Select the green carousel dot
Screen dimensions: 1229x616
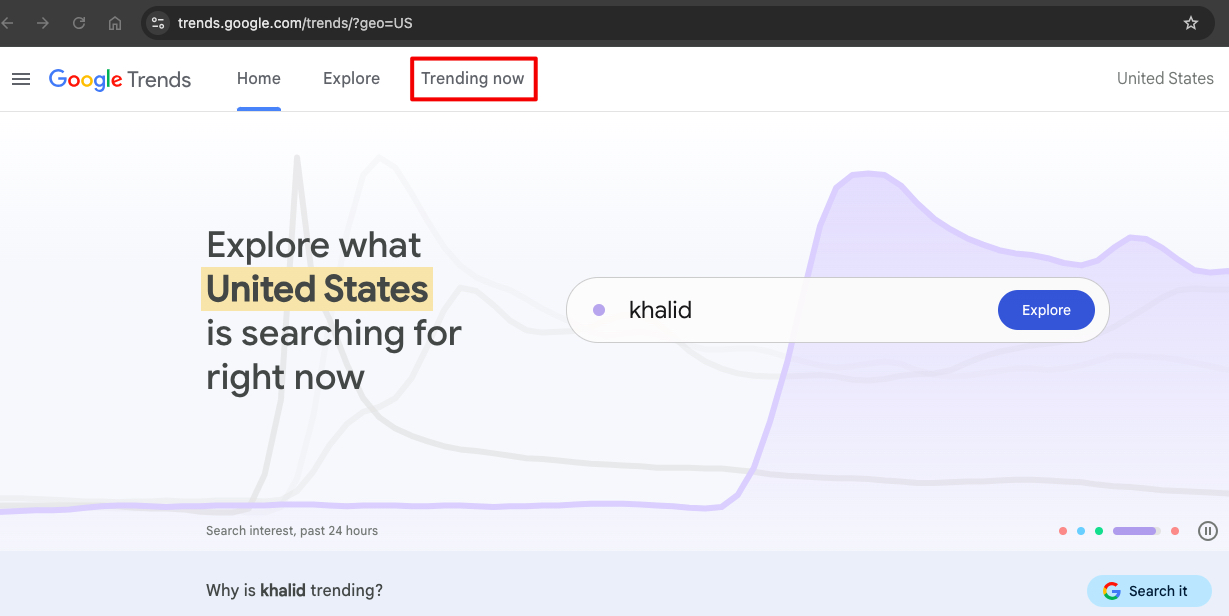click(1099, 531)
